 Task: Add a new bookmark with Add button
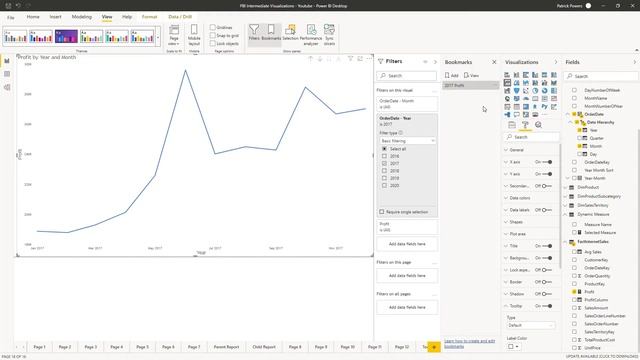[451, 76]
